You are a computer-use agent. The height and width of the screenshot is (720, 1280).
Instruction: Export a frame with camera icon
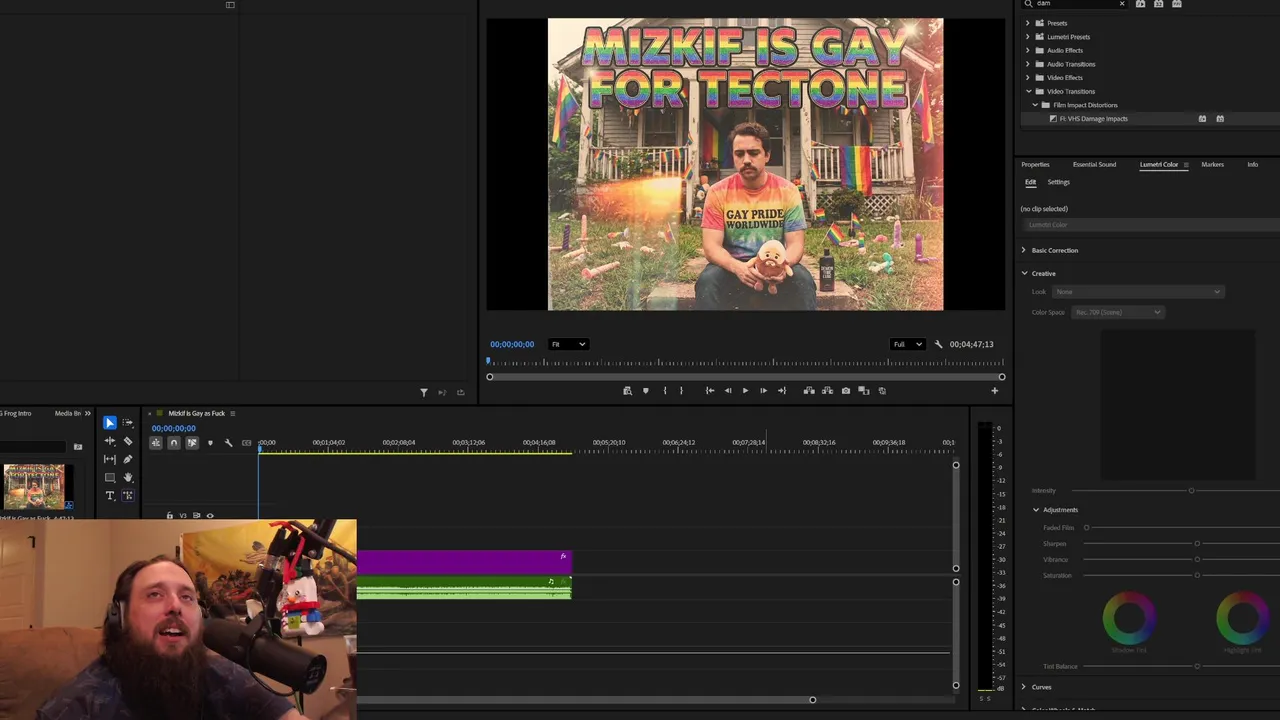tap(846, 391)
